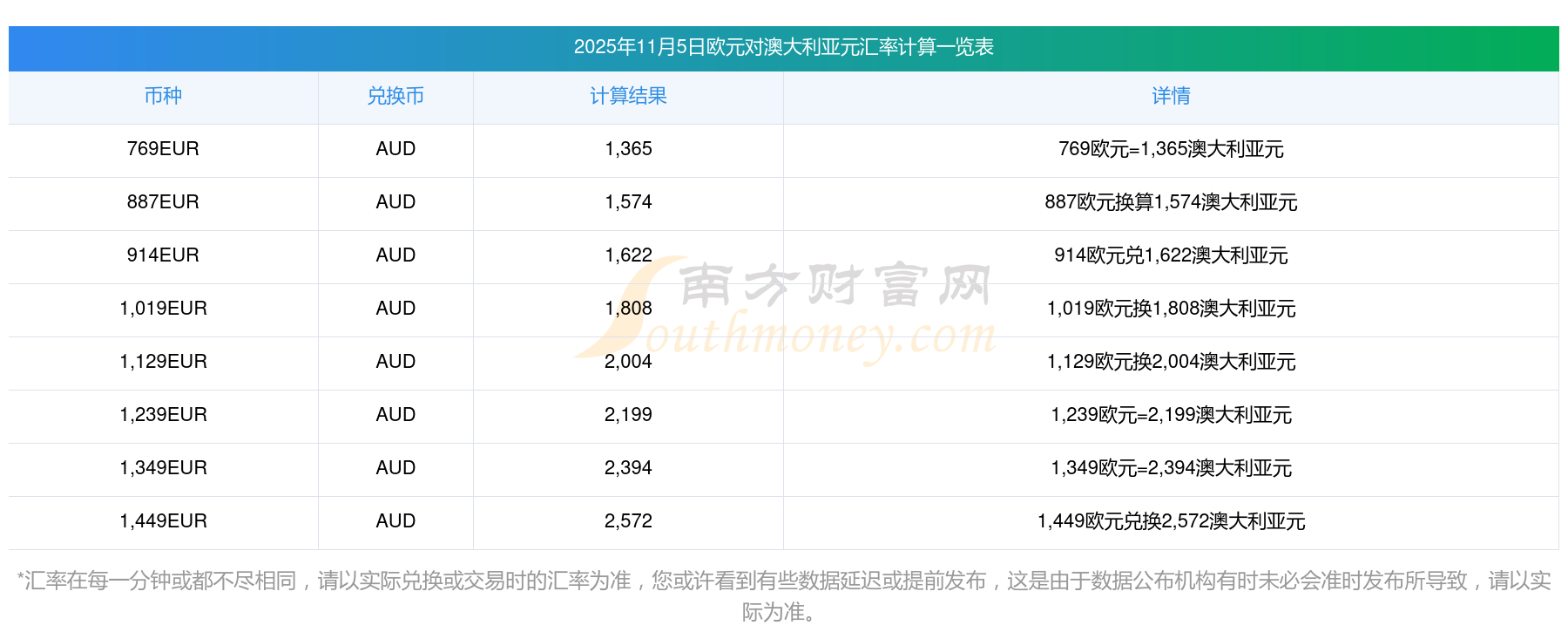Click the result value 1,365

point(628,149)
